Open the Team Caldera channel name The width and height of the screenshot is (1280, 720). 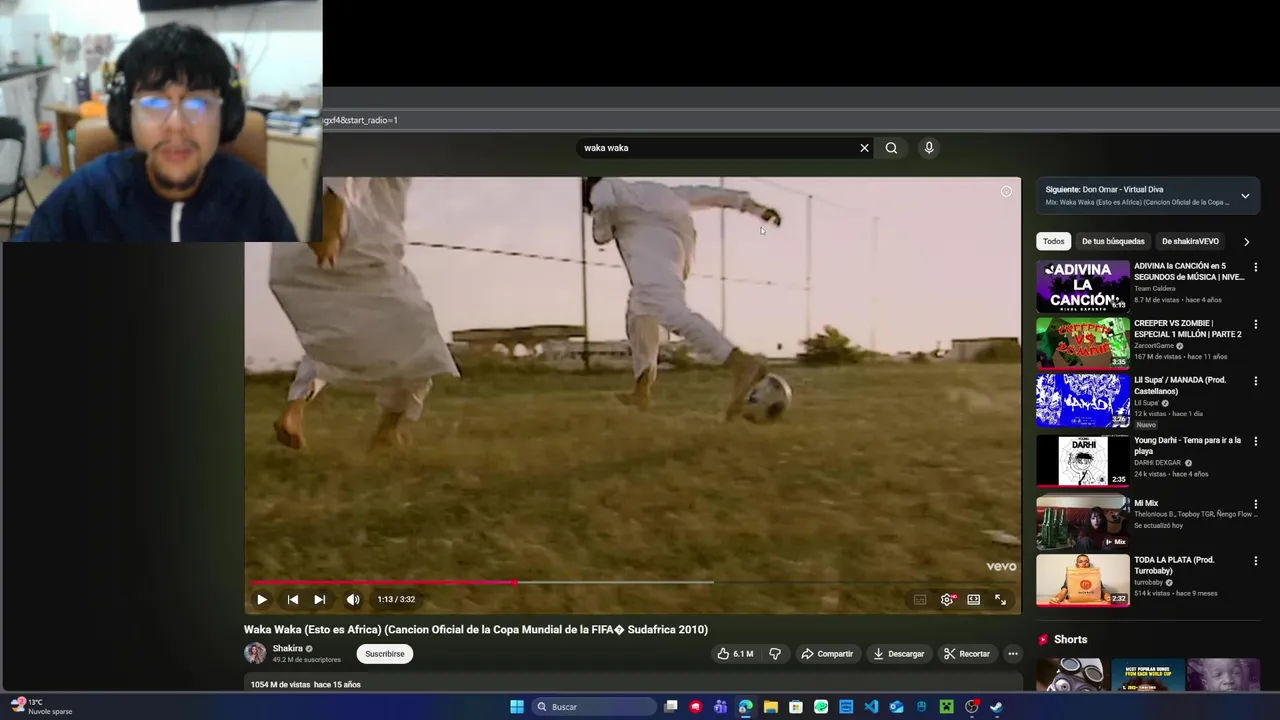click(1155, 289)
